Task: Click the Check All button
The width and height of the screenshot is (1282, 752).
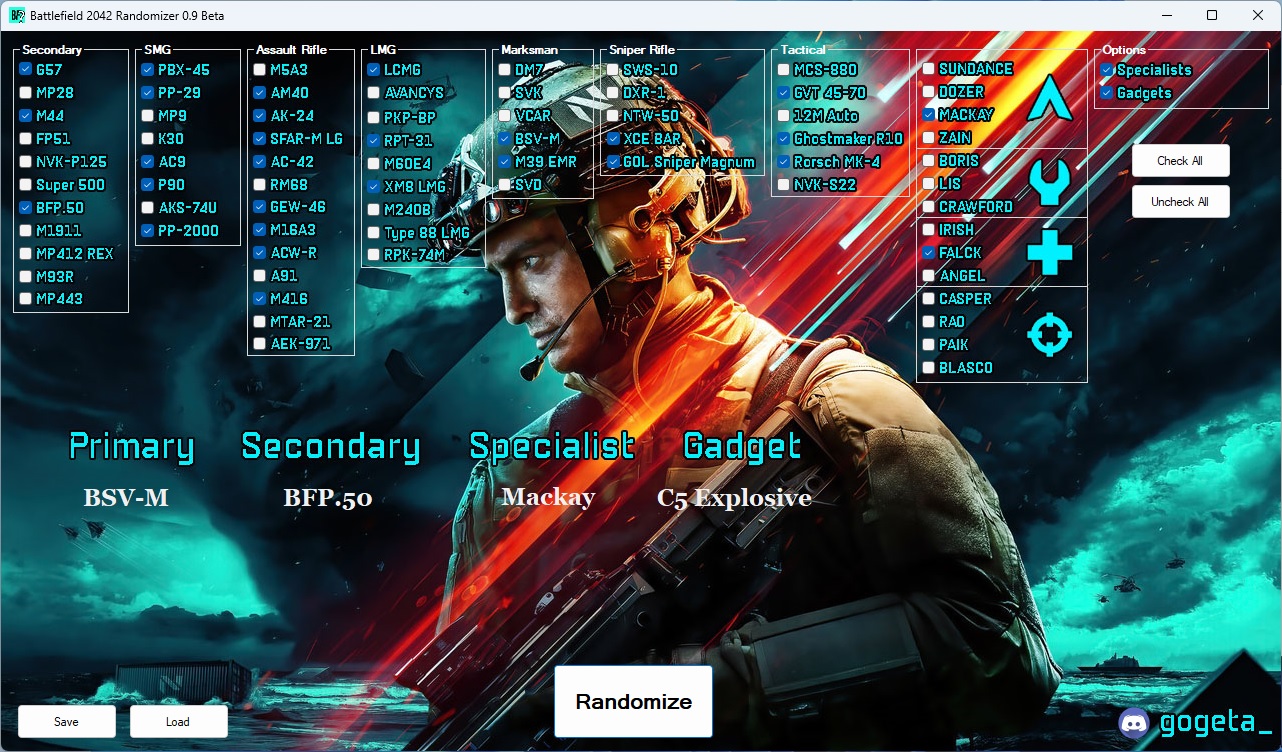Action: [1180, 160]
